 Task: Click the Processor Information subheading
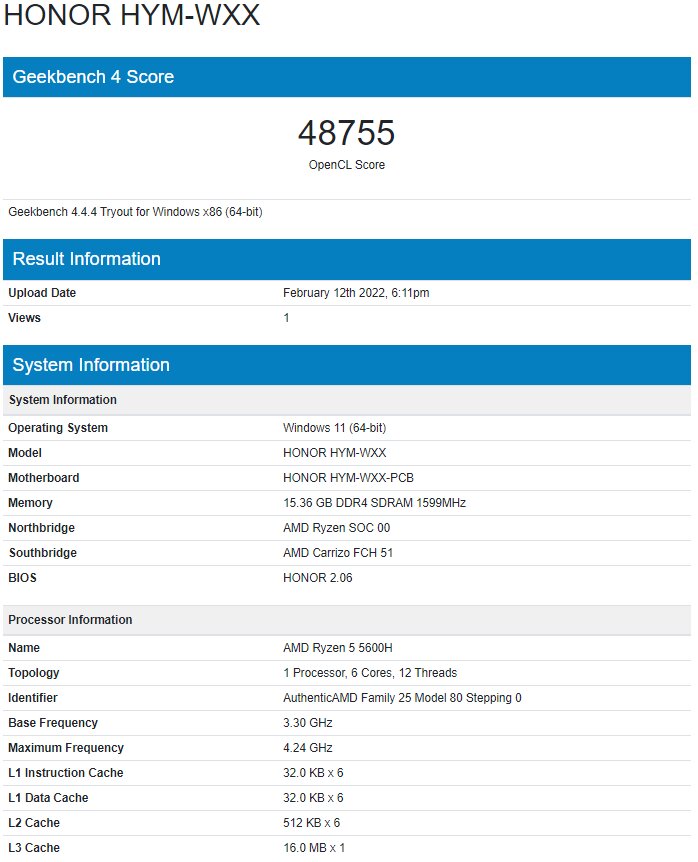coord(347,620)
